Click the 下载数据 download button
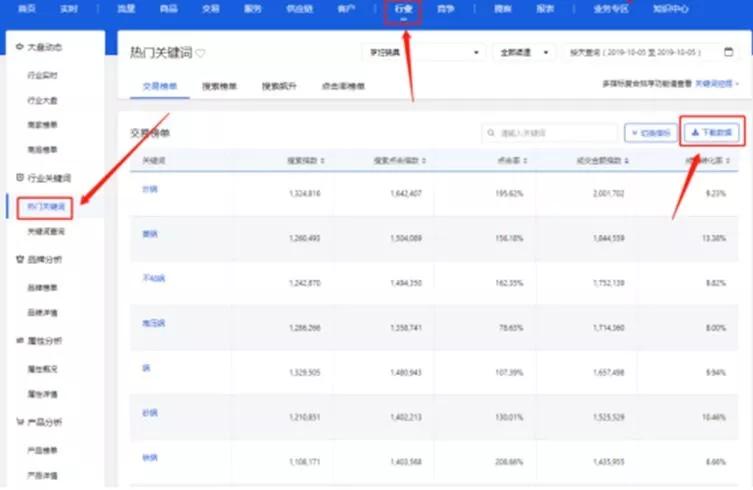The width and height of the screenshot is (753, 490). click(x=712, y=132)
